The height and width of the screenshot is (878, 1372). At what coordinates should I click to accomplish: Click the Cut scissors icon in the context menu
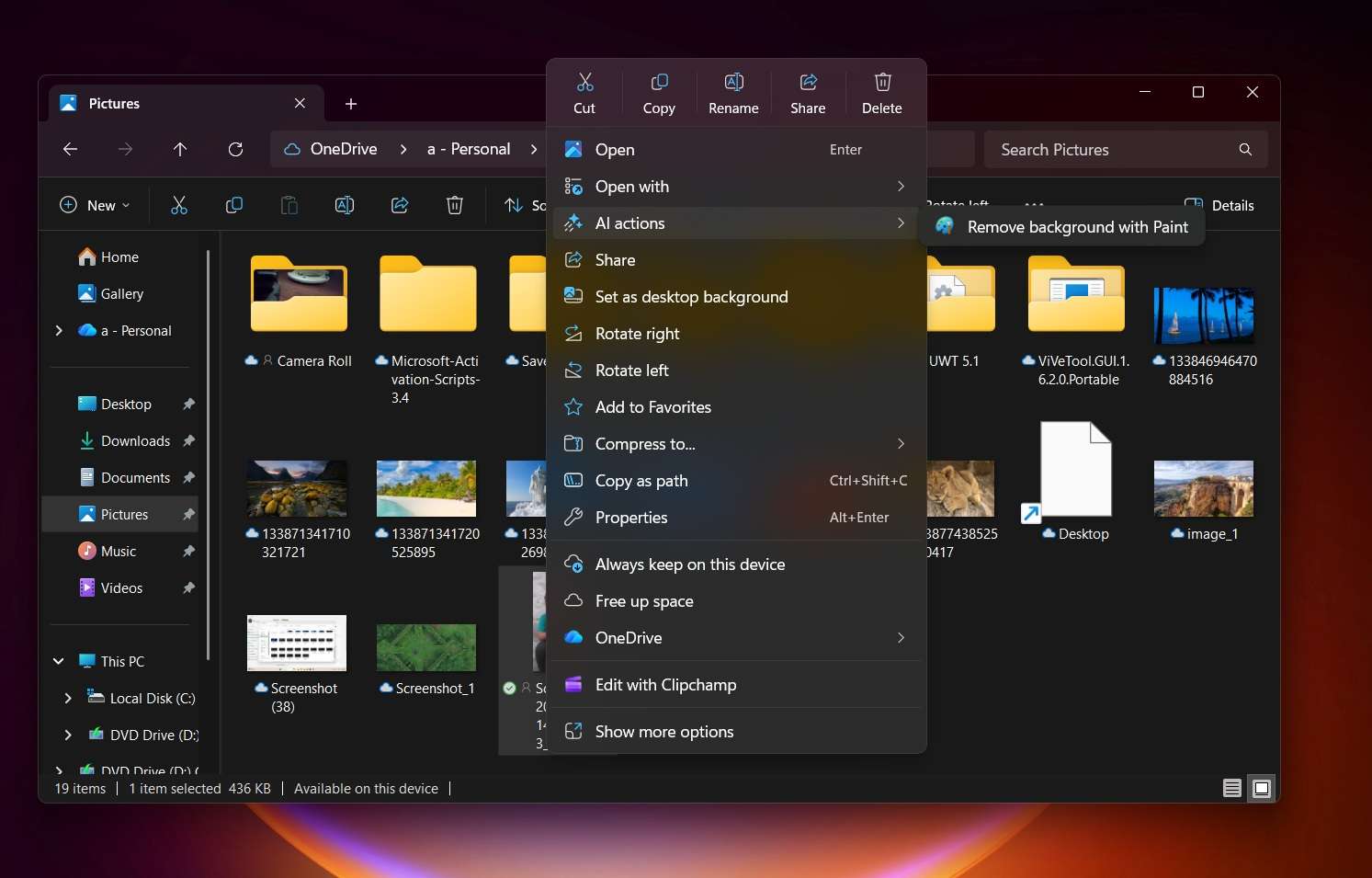(x=584, y=83)
